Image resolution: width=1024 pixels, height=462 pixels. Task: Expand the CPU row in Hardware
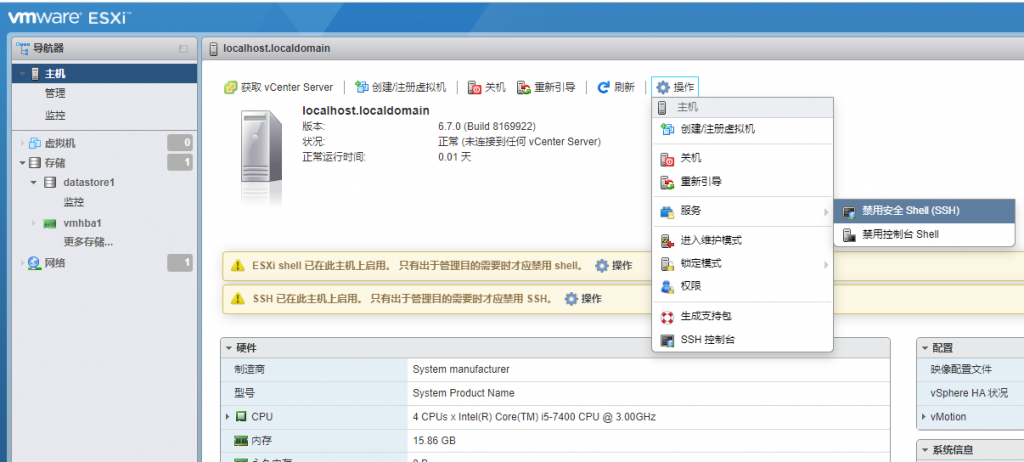(x=228, y=416)
